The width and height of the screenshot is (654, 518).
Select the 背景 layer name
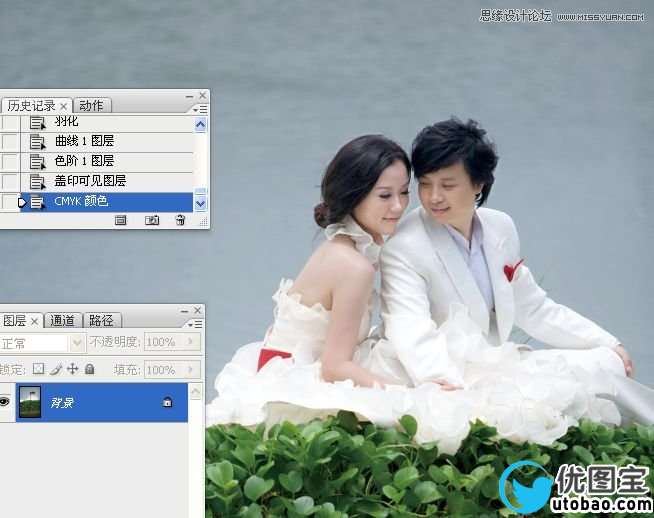click(62, 403)
